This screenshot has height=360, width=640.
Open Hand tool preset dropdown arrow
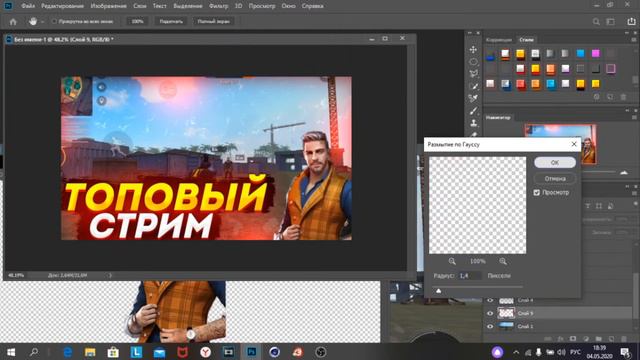tap(42, 22)
